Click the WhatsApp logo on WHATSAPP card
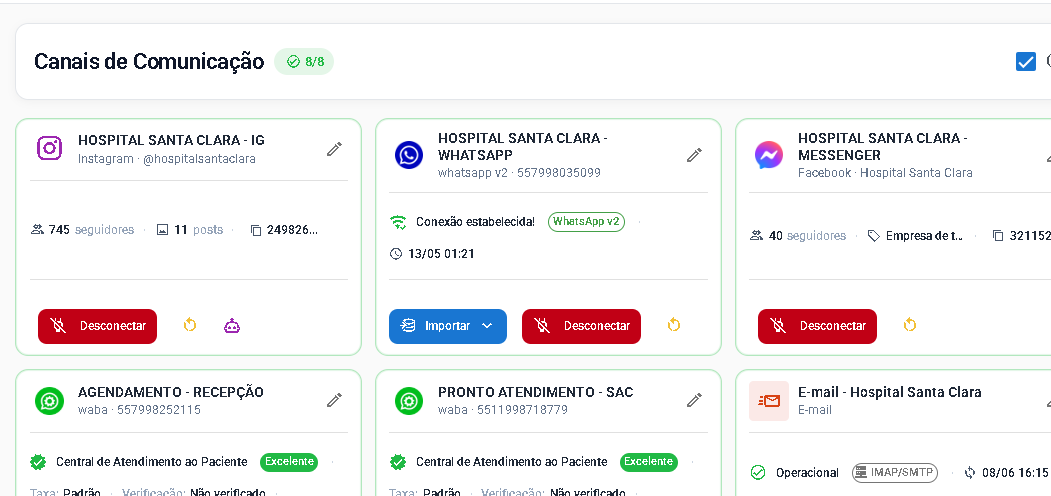The image size is (1051, 496). 409,155
